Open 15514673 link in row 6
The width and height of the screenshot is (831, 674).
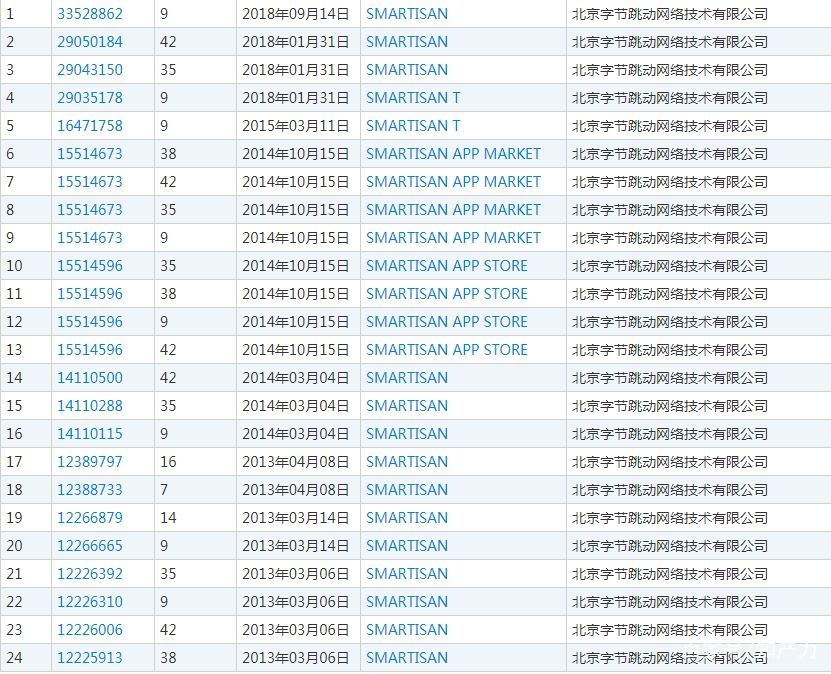coord(90,154)
